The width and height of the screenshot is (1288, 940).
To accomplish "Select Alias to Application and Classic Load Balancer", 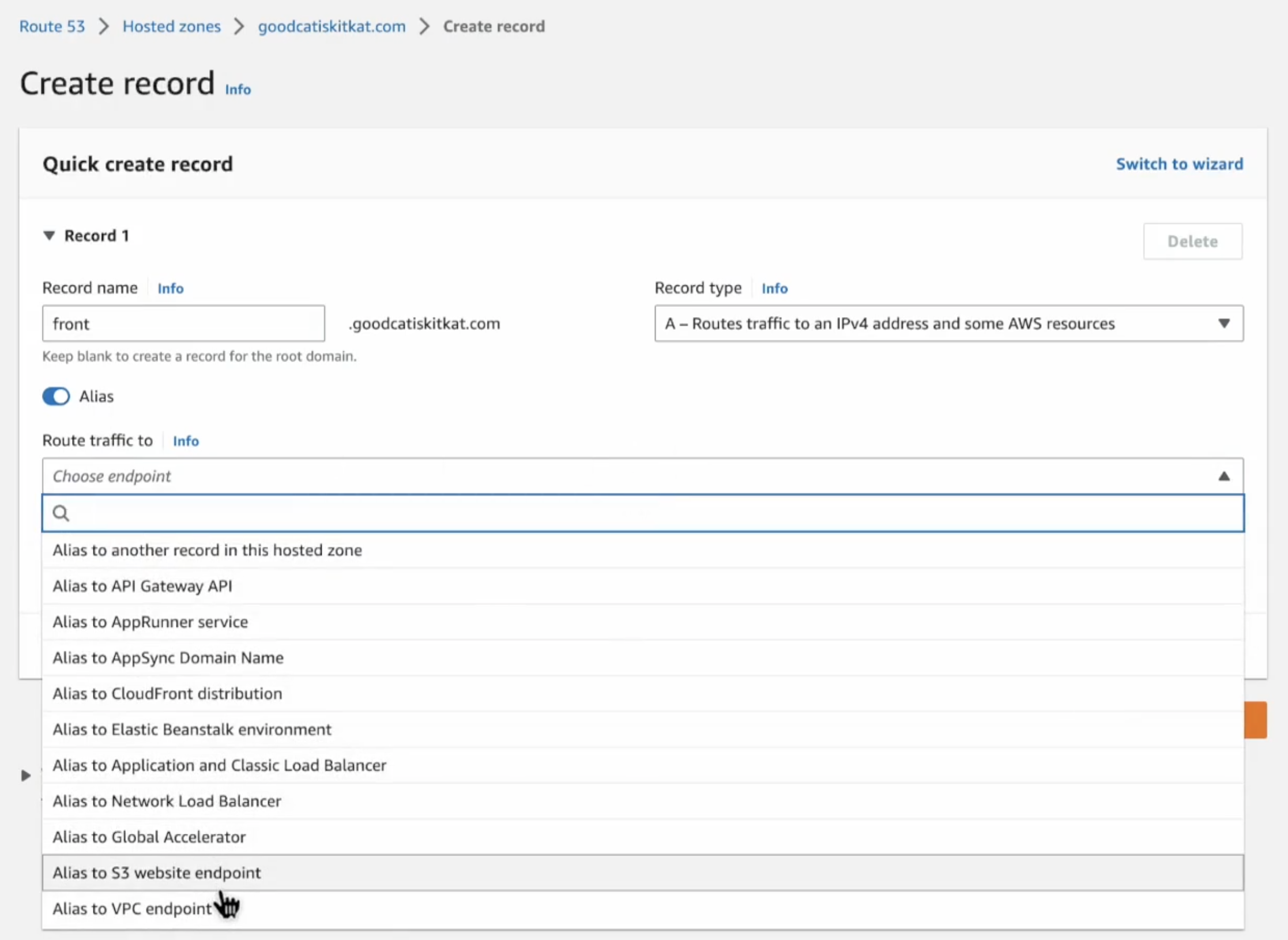I will tap(643, 765).
